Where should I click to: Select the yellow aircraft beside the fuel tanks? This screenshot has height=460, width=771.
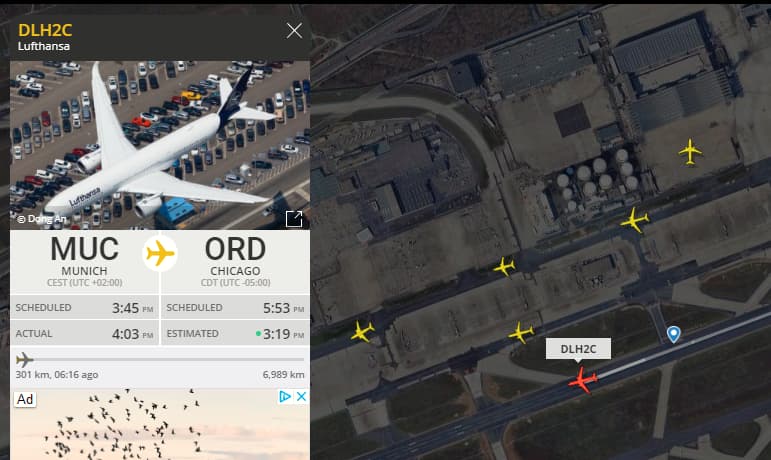coord(635,220)
